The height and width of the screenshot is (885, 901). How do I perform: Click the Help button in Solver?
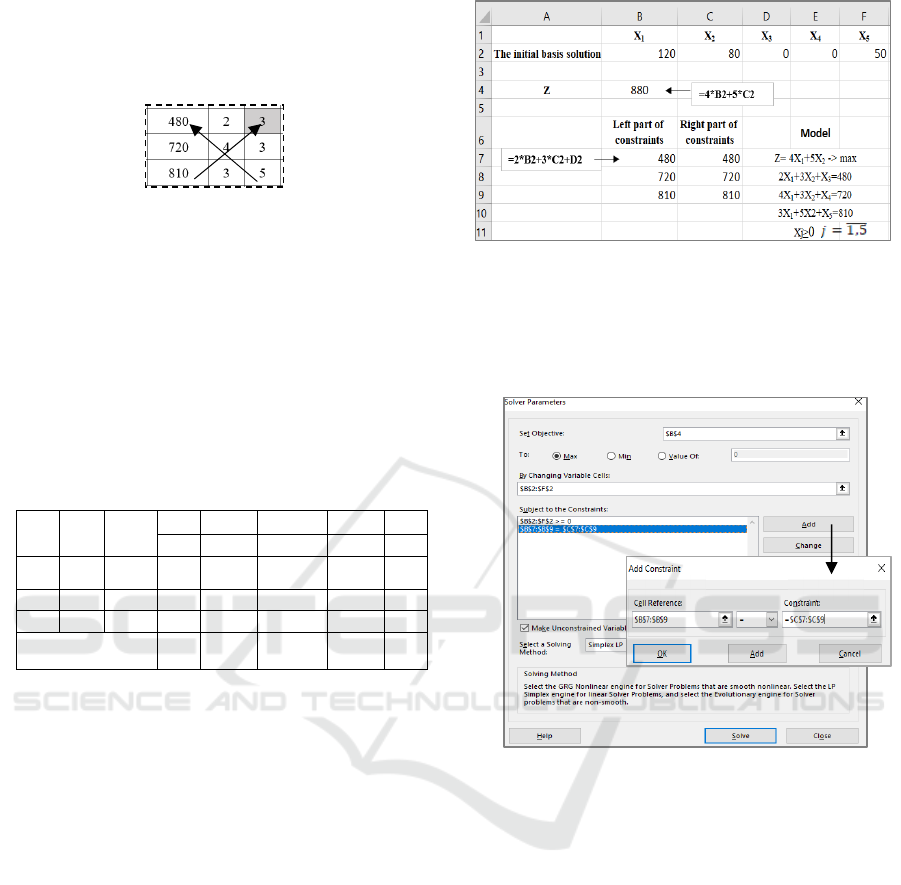coord(544,735)
